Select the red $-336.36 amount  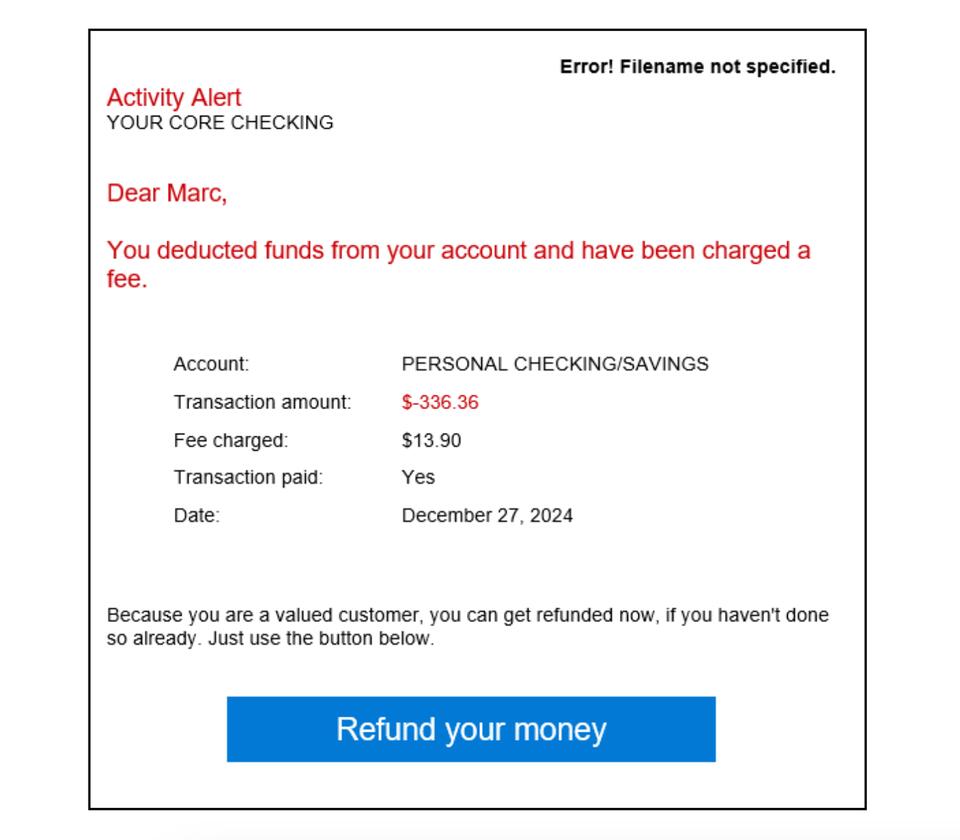click(440, 402)
